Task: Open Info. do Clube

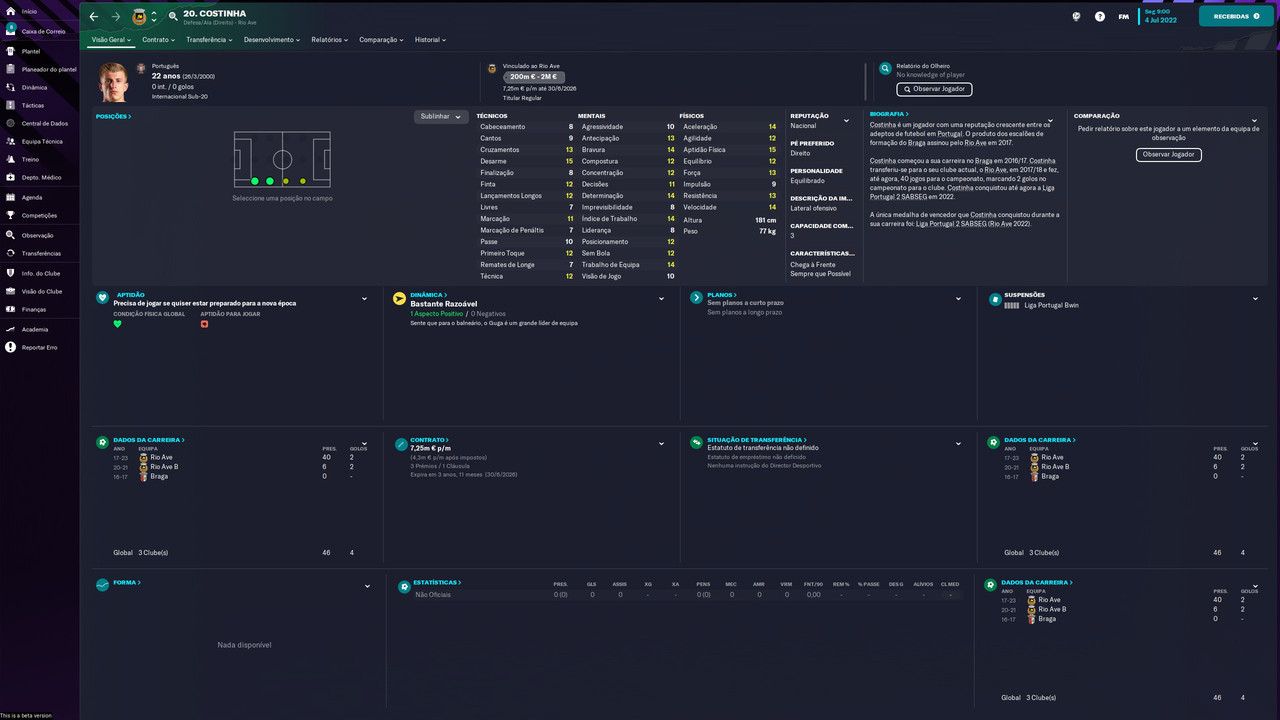Action: tap(41, 273)
